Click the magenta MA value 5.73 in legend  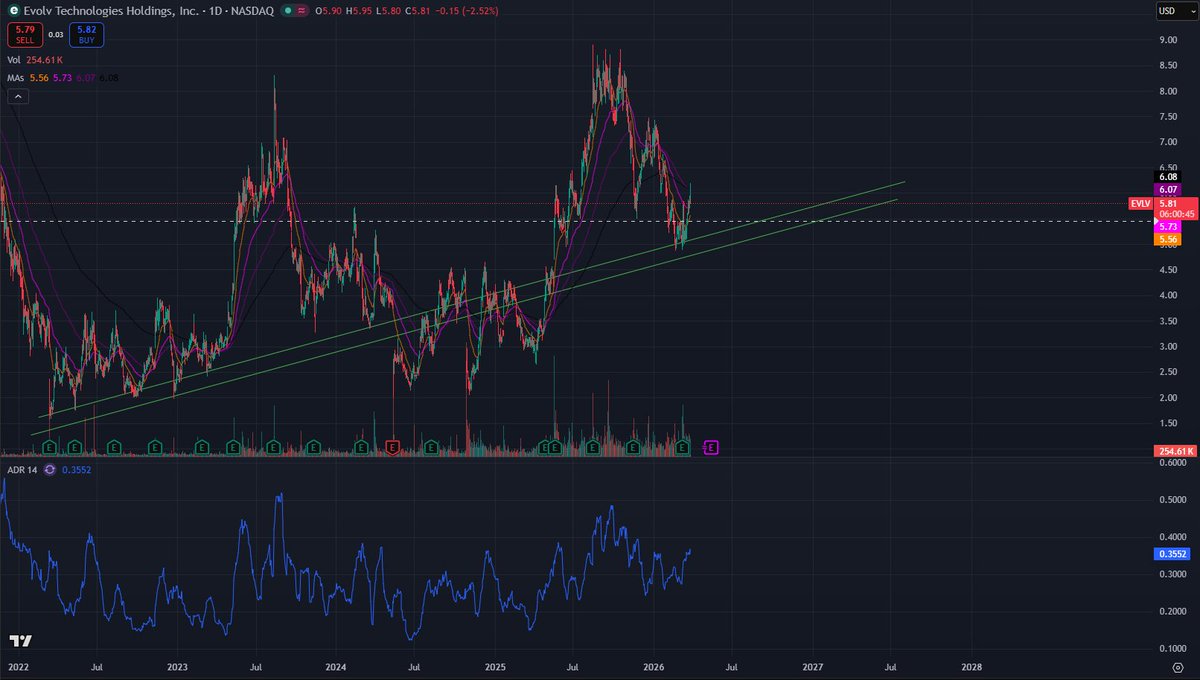61,78
